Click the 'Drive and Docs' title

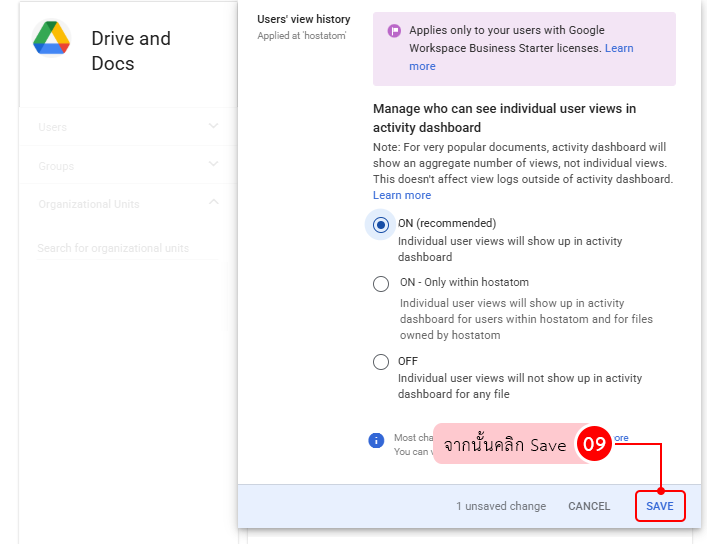pos(131,51)
